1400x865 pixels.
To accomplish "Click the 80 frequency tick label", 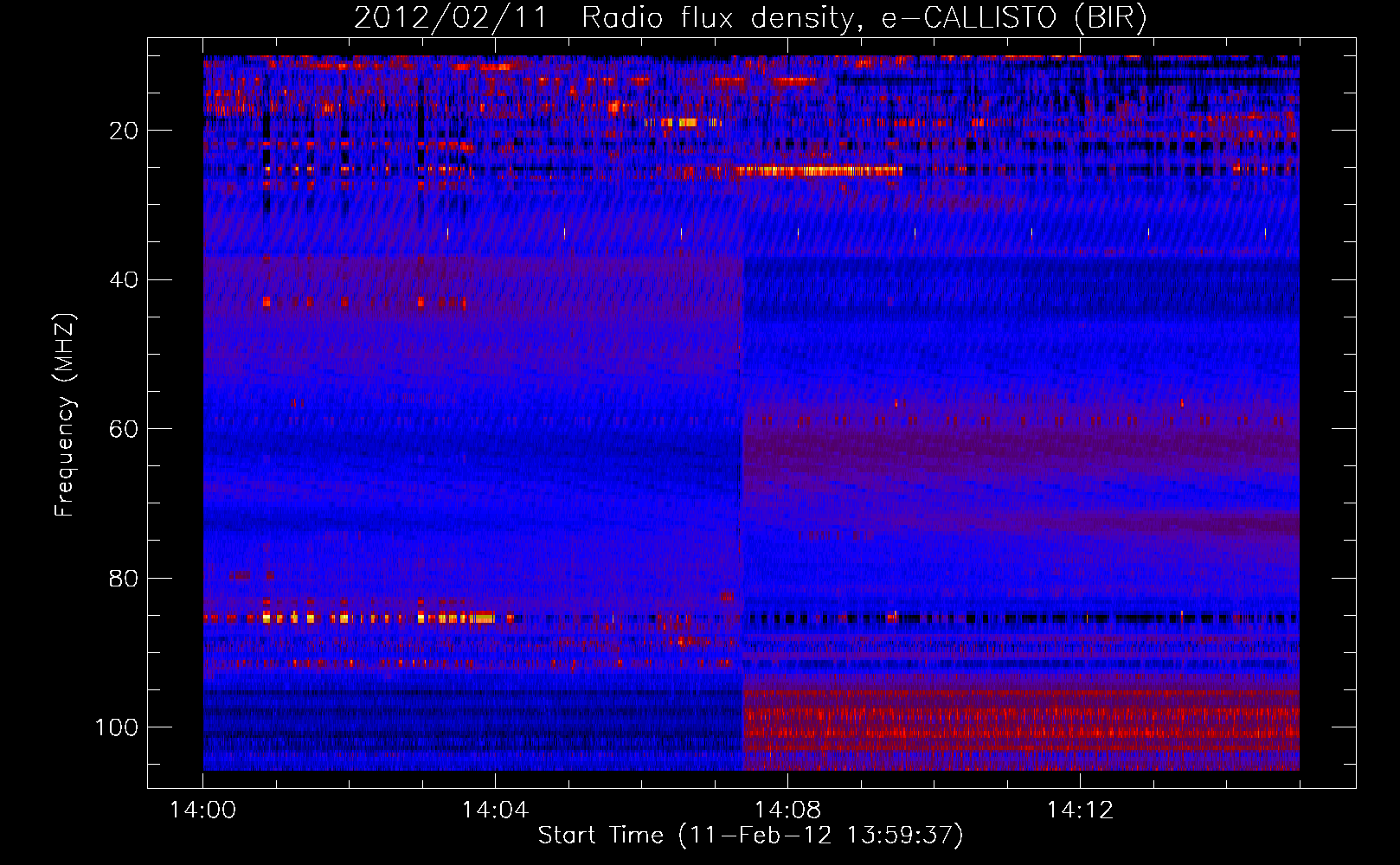I will (124, 578).
